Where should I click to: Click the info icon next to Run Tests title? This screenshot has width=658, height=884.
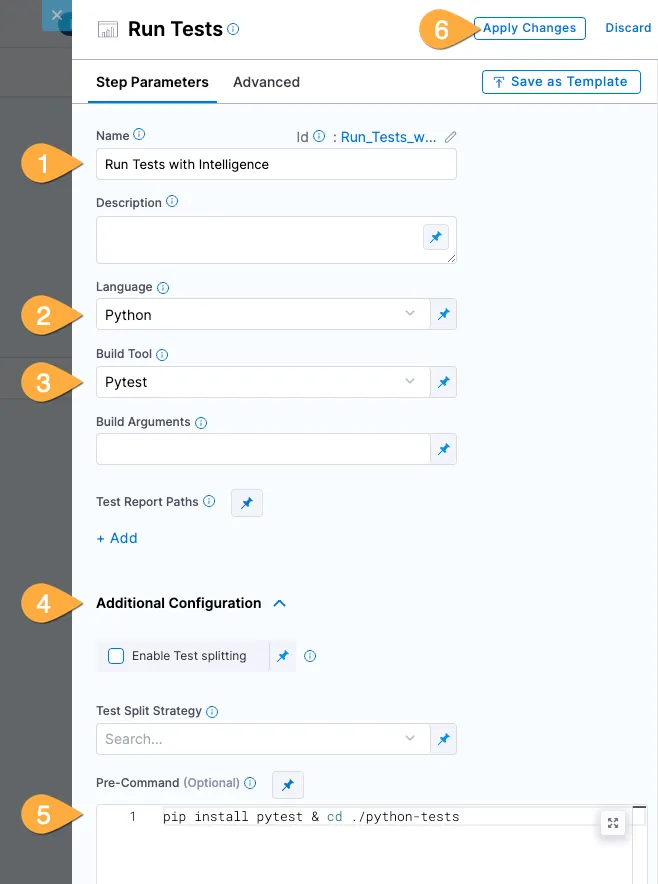[233, 30]
